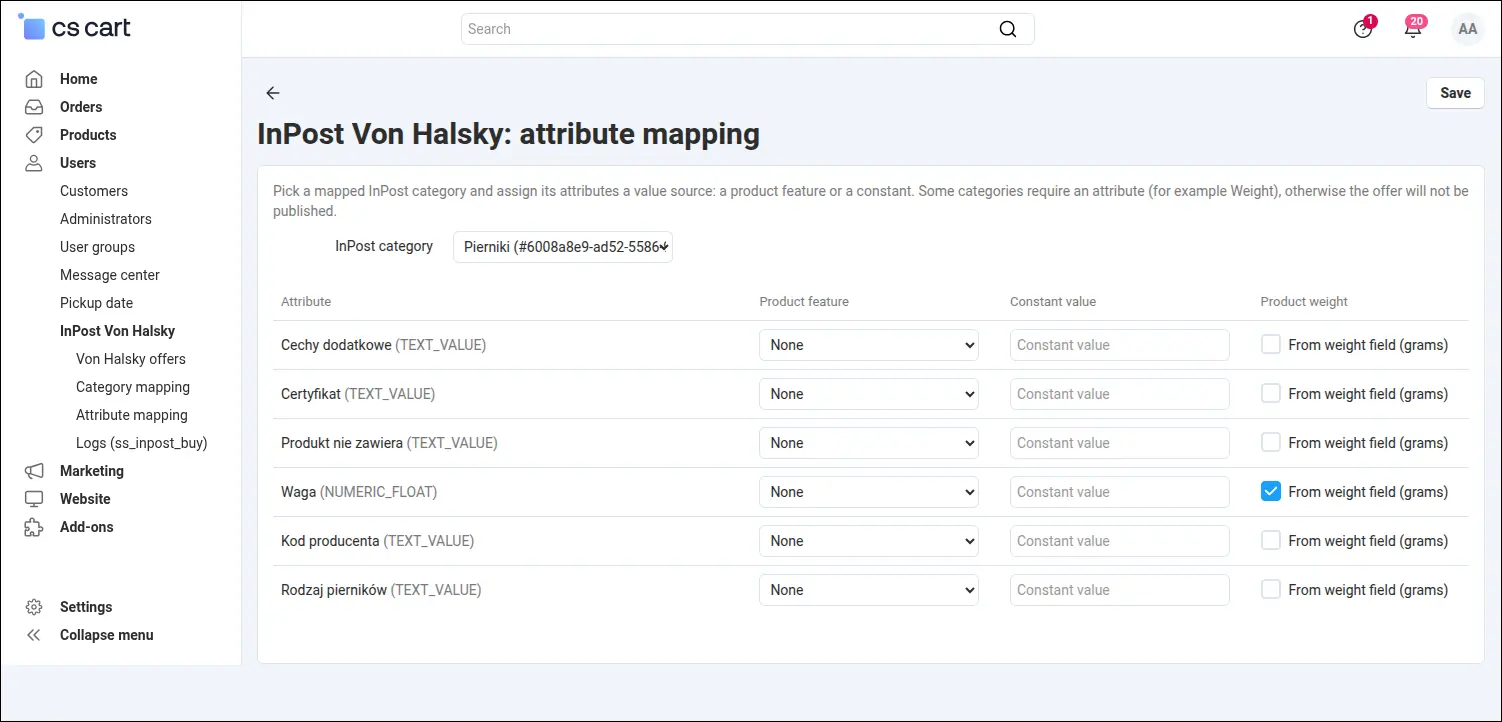Click the Product feature column header
1502x722 pixels.
pyautogui.click(x=804, y=301)
